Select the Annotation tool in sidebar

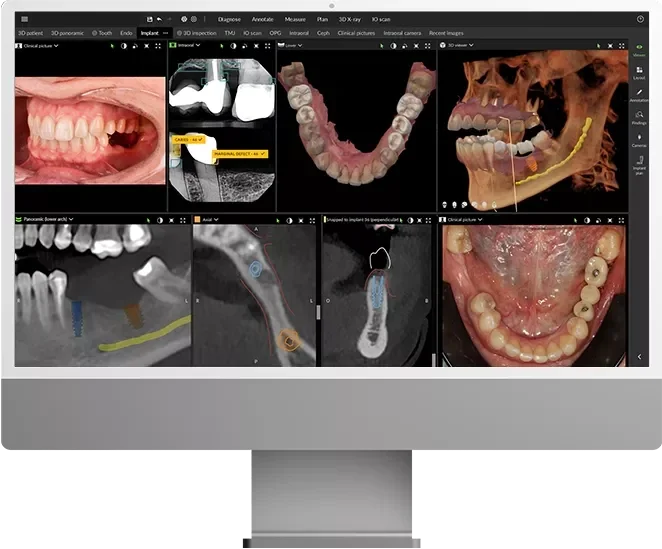click(639, 95)
